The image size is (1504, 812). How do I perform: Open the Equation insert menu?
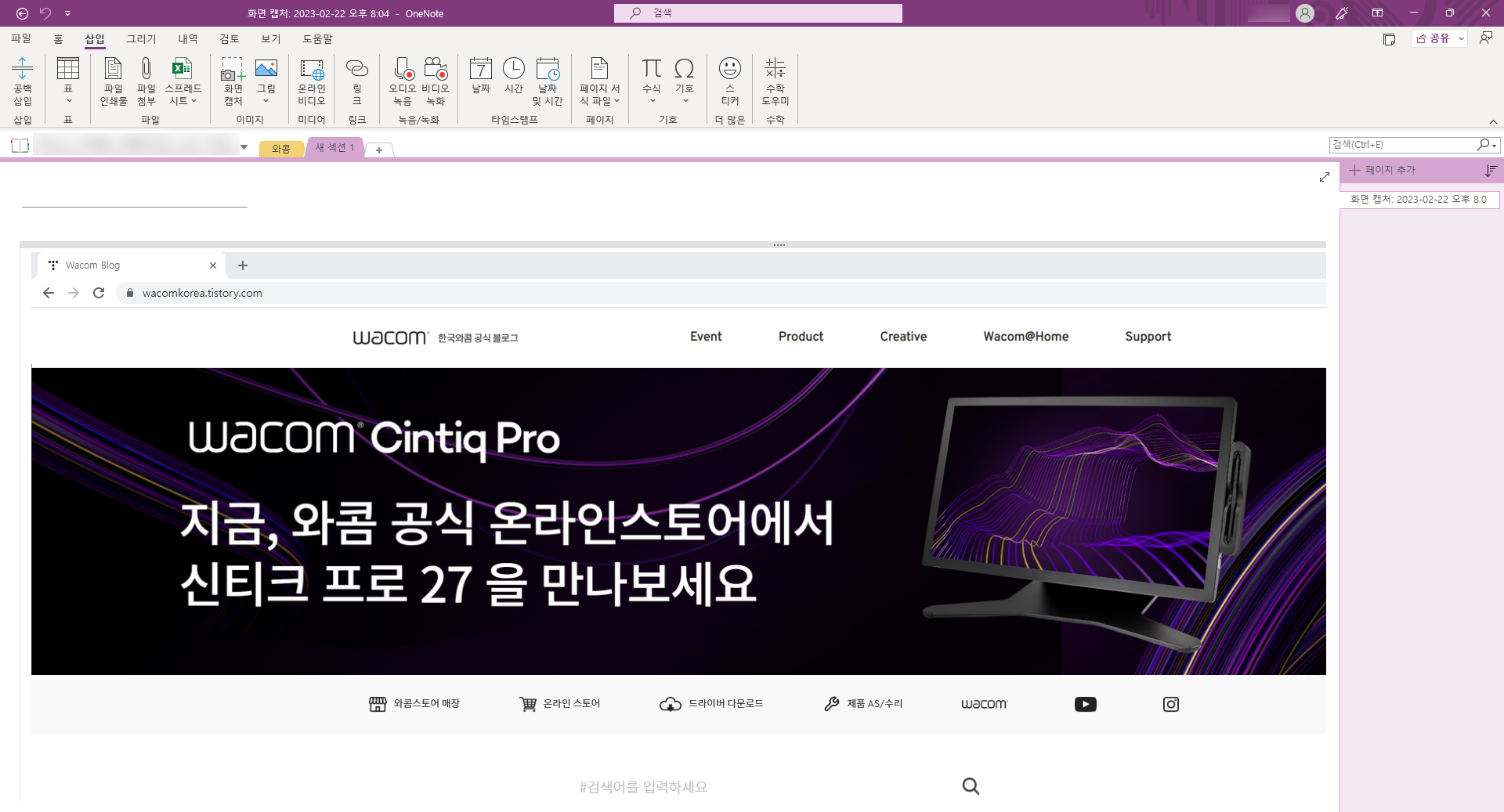652,81
